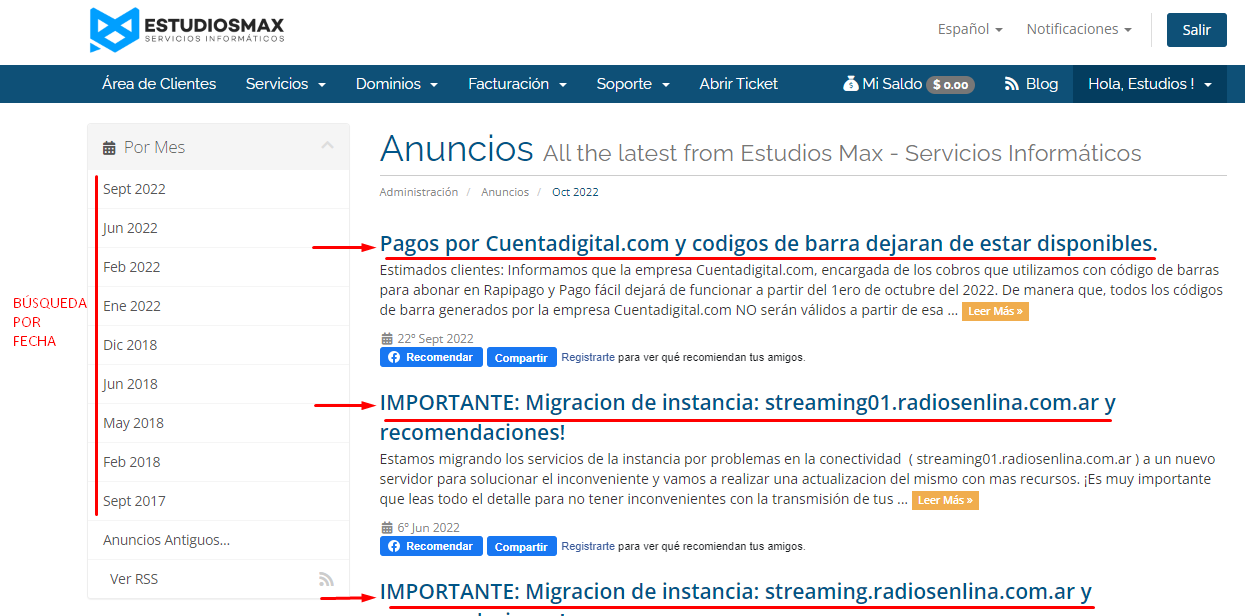Open the Hola, Estudios! user menu
Viewport: 1245px width, 616px height.
pos(1149,84)
